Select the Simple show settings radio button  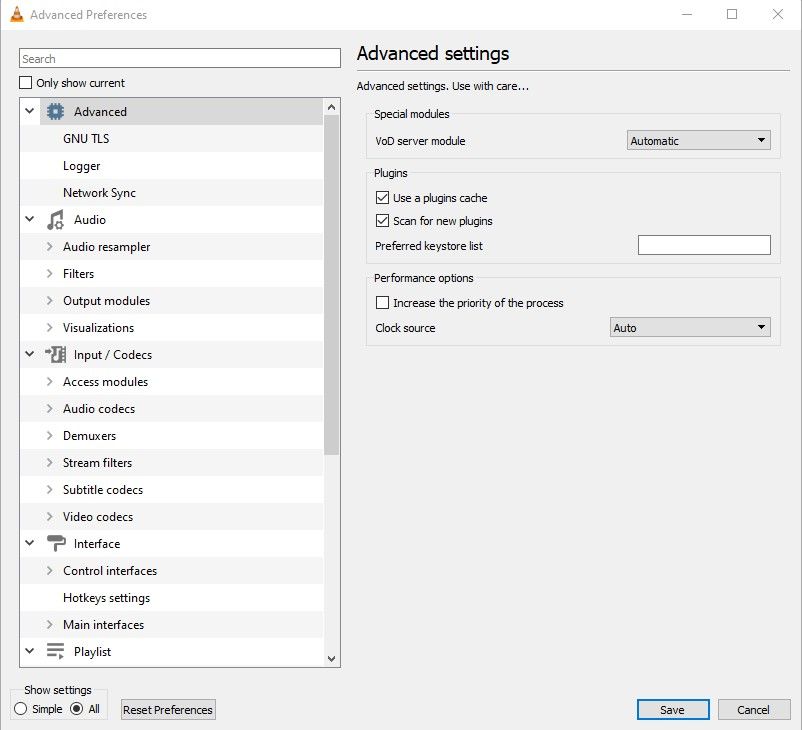21,709
